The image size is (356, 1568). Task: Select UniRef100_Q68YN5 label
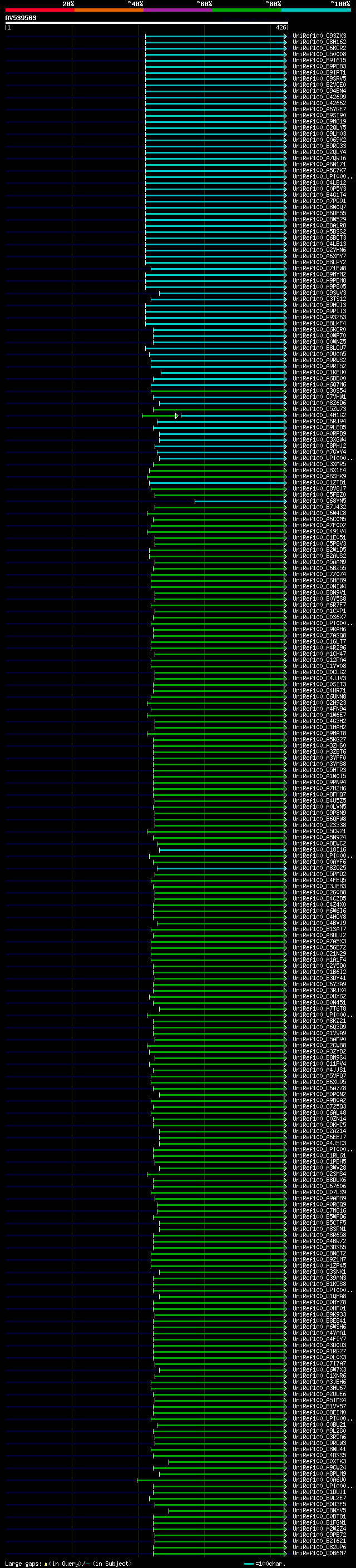click(319, 501)
